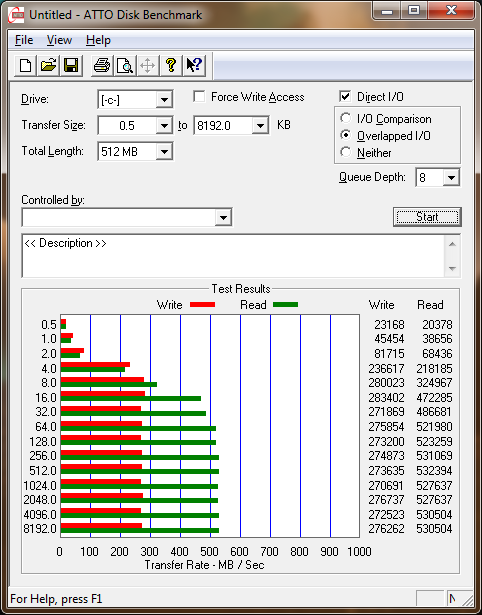Viewport: 482px width, 615px height.
Task: Click the ATTO application icon in title bar
Action: pos(16,15)
